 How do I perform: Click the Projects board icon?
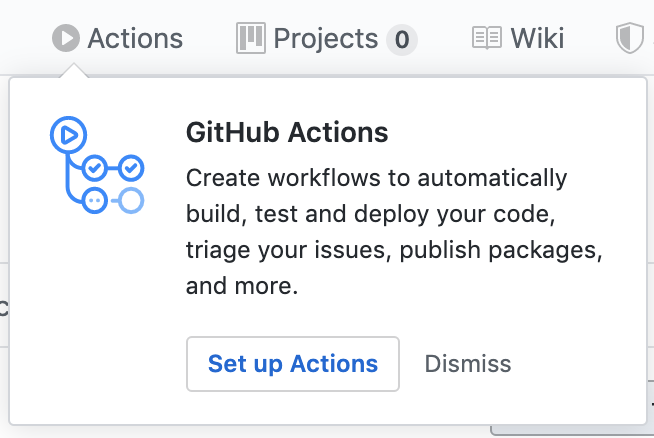click(x=250, y=39)
